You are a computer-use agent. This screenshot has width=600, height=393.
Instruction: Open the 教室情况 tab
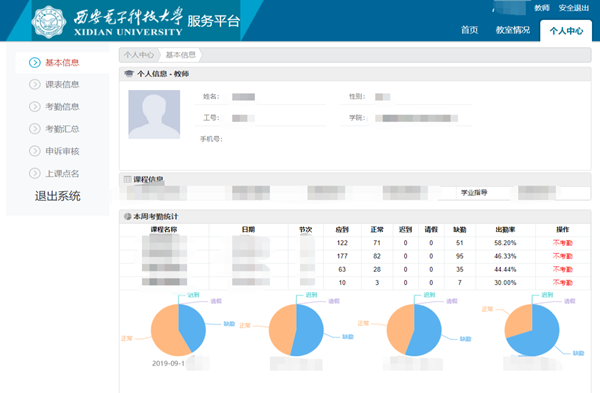coord(513,30)
